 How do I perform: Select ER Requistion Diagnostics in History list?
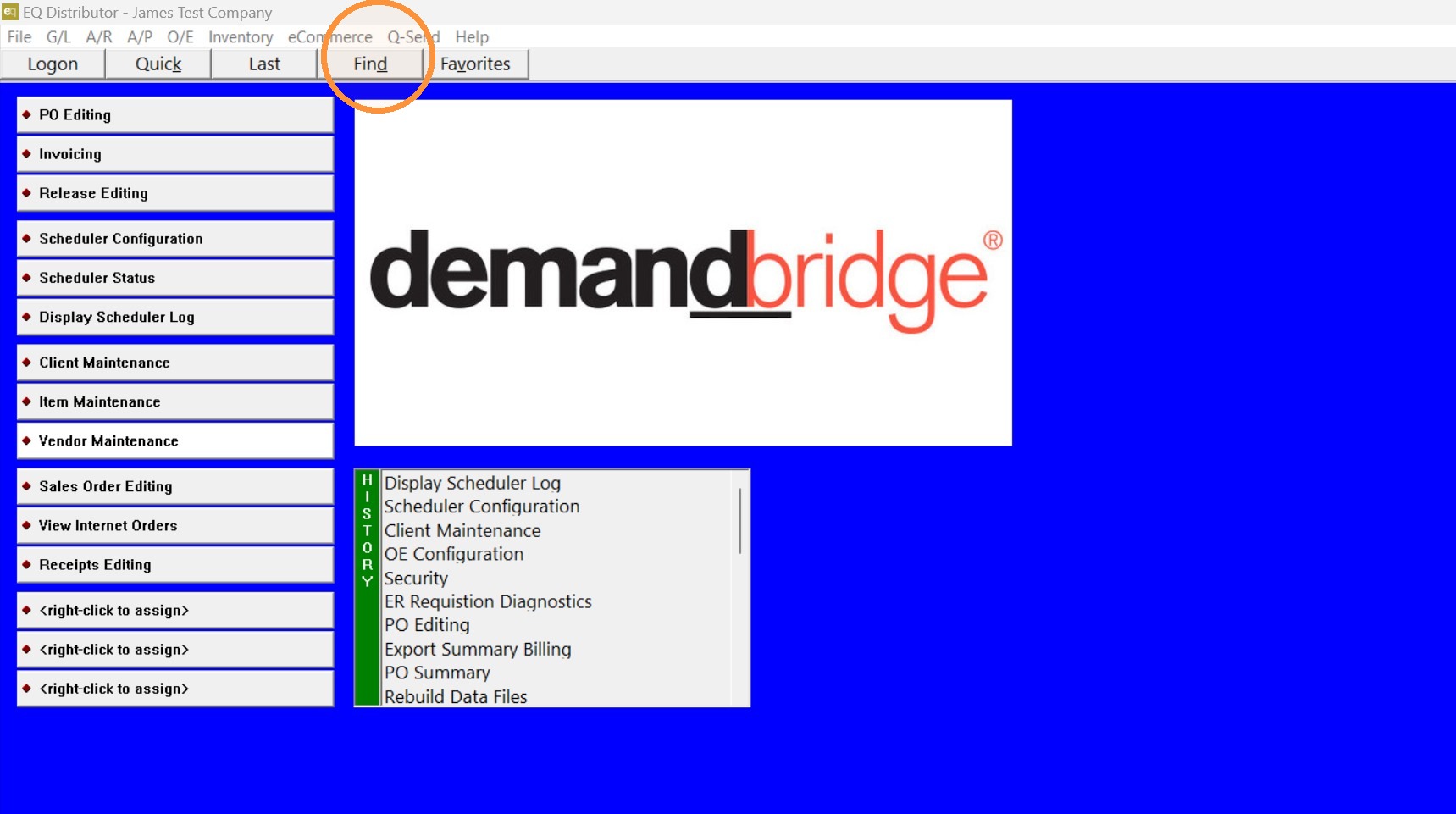488,601
